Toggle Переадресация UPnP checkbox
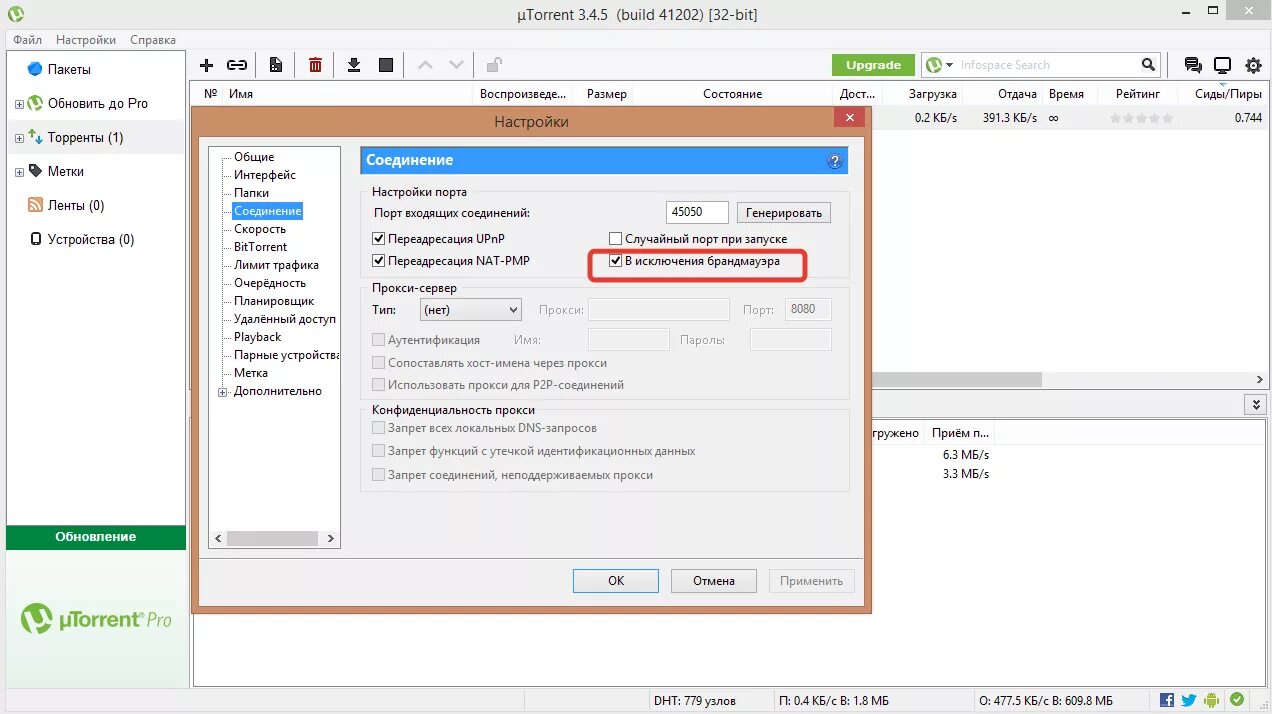This screenshot has width=1272, height=714. [378, 239]
